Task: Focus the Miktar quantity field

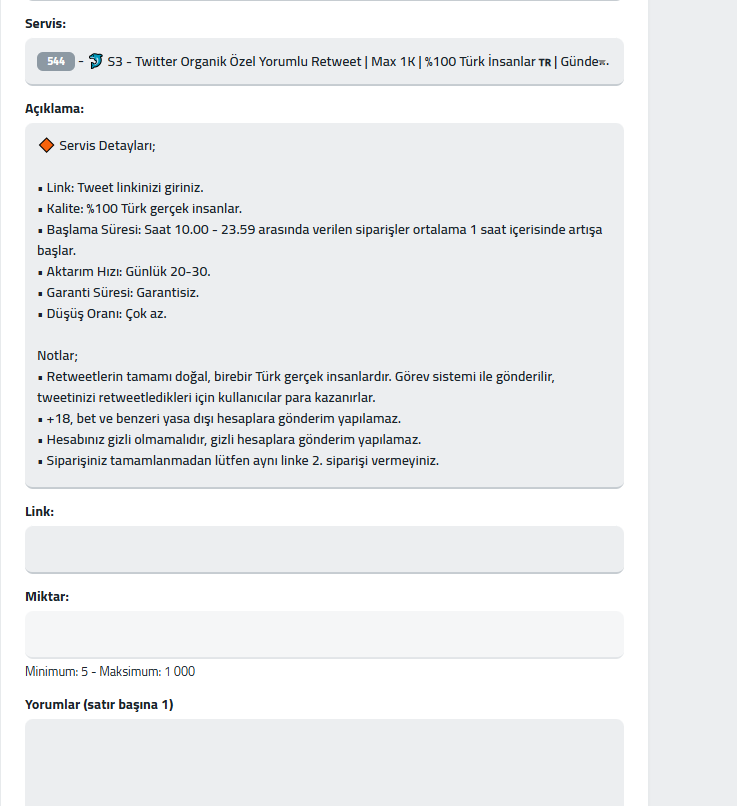Action: tap(324, 635)
